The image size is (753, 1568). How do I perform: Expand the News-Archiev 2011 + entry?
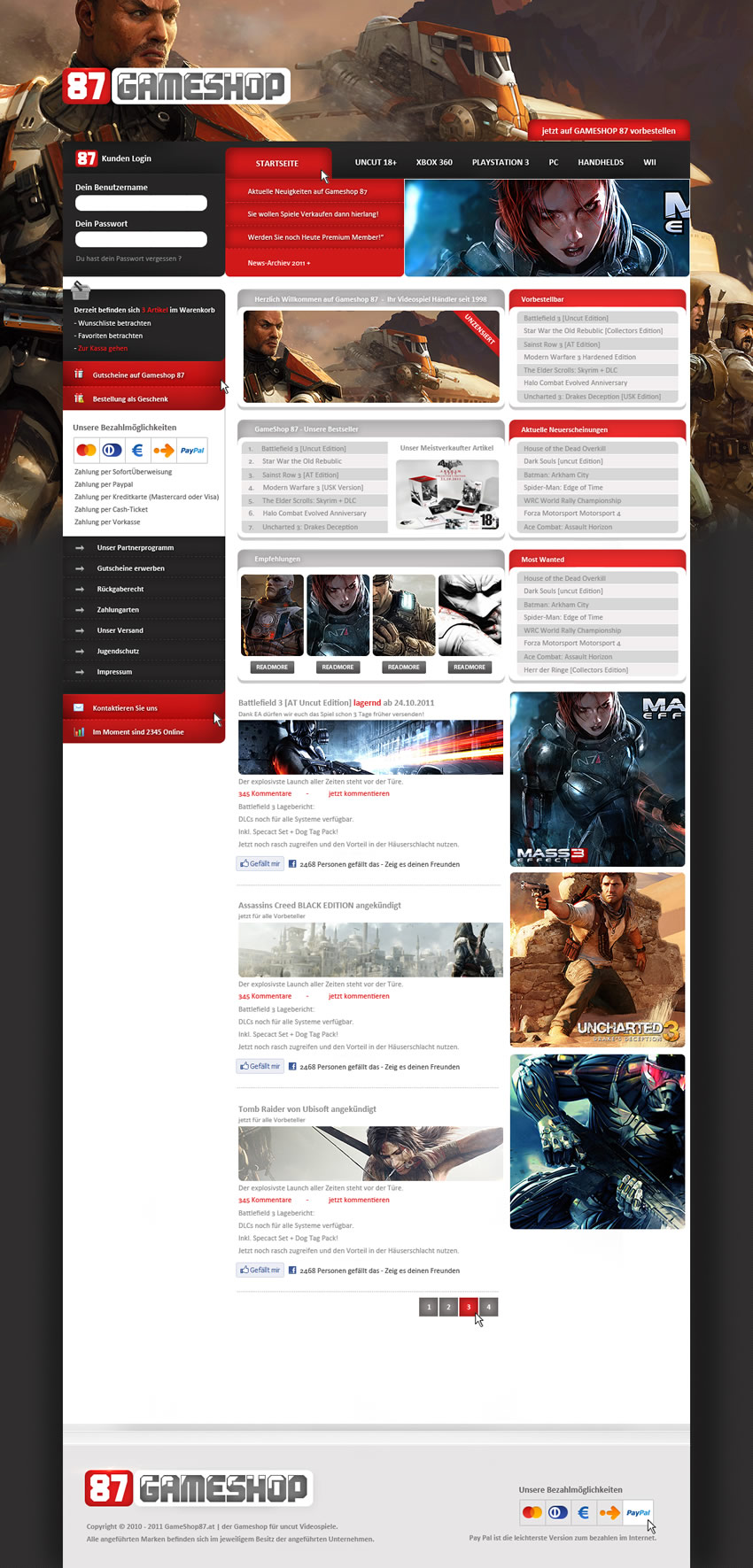pos(279,263)
